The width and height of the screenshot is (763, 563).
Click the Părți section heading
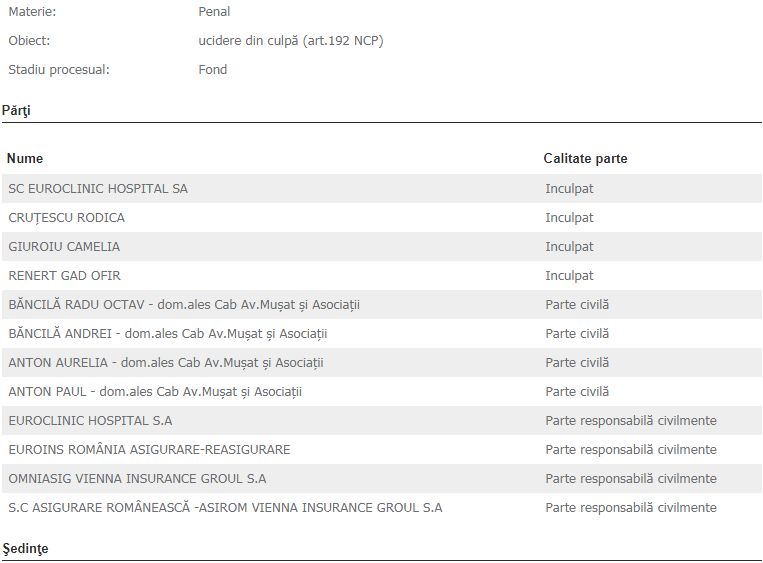(16, 110)
